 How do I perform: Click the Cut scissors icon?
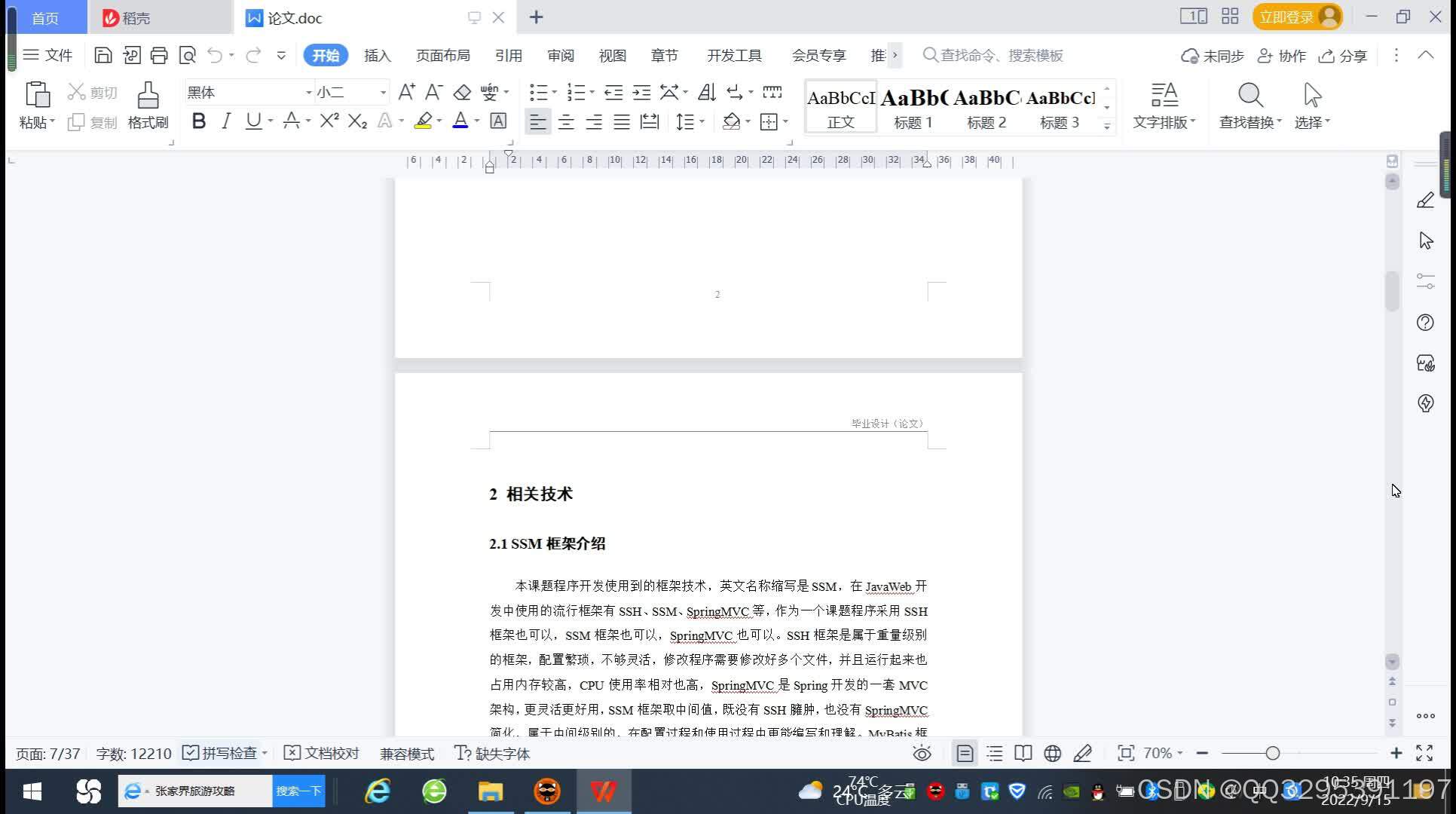(76, 92)
